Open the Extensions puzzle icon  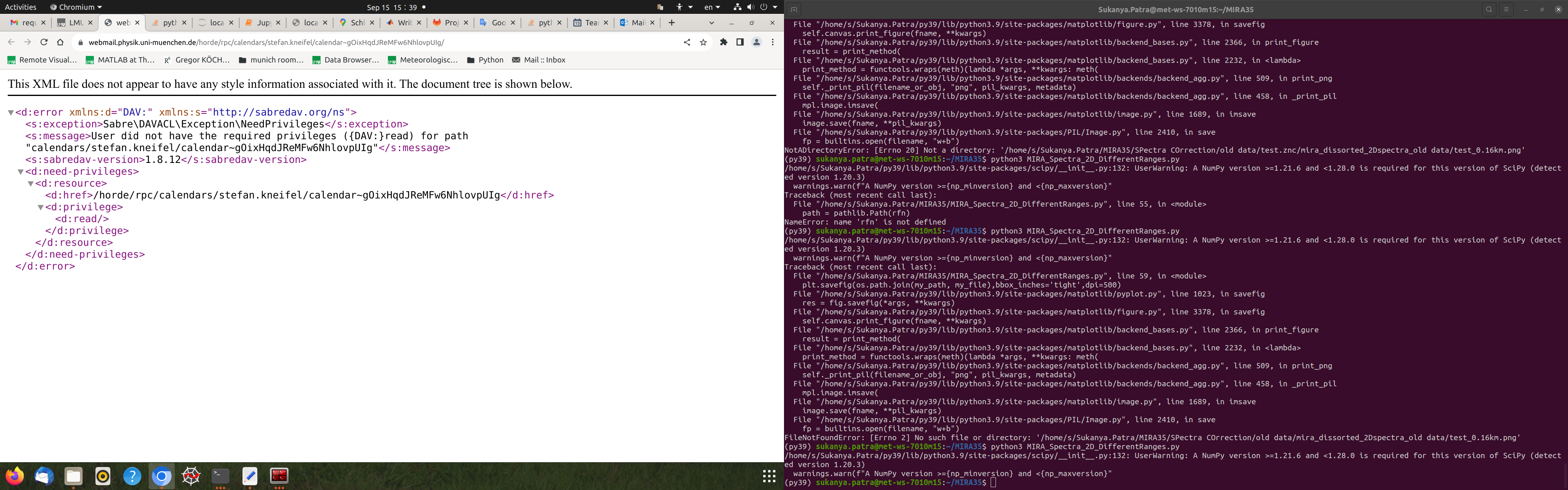[723, 42]
